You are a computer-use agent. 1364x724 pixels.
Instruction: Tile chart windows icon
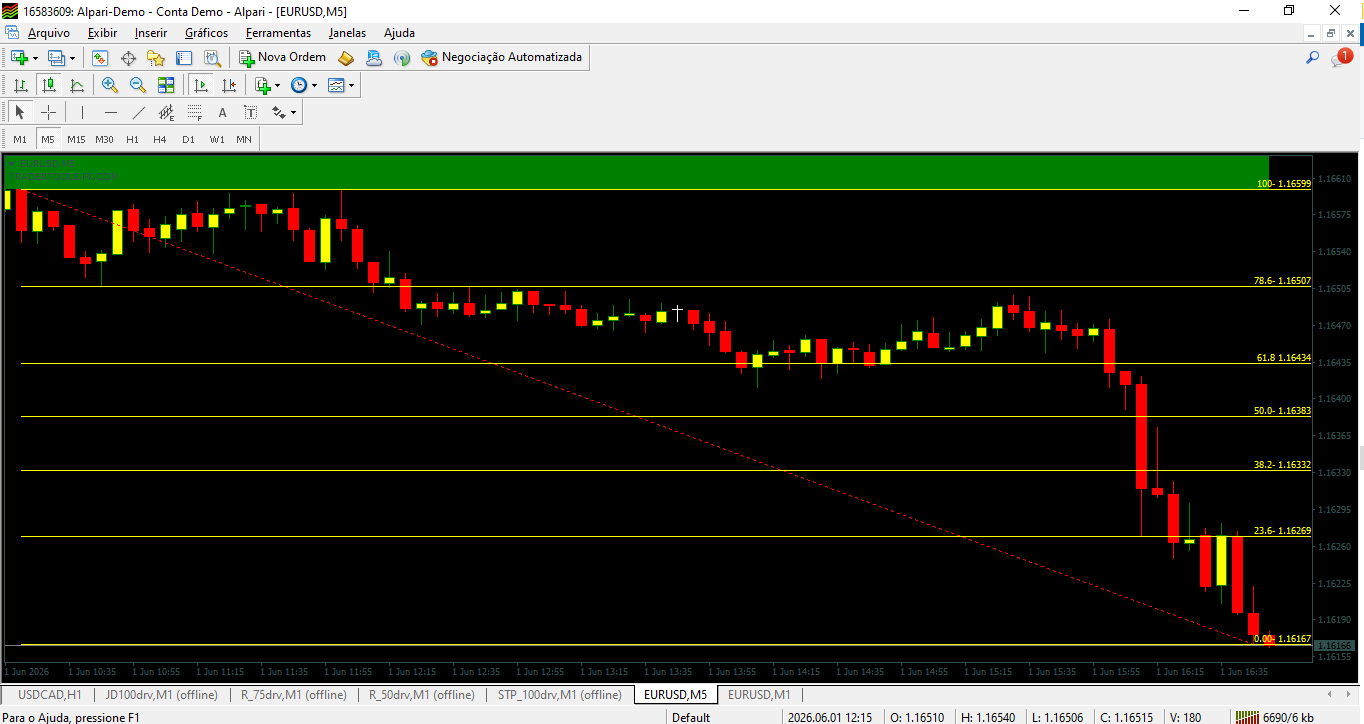[166, 85]
